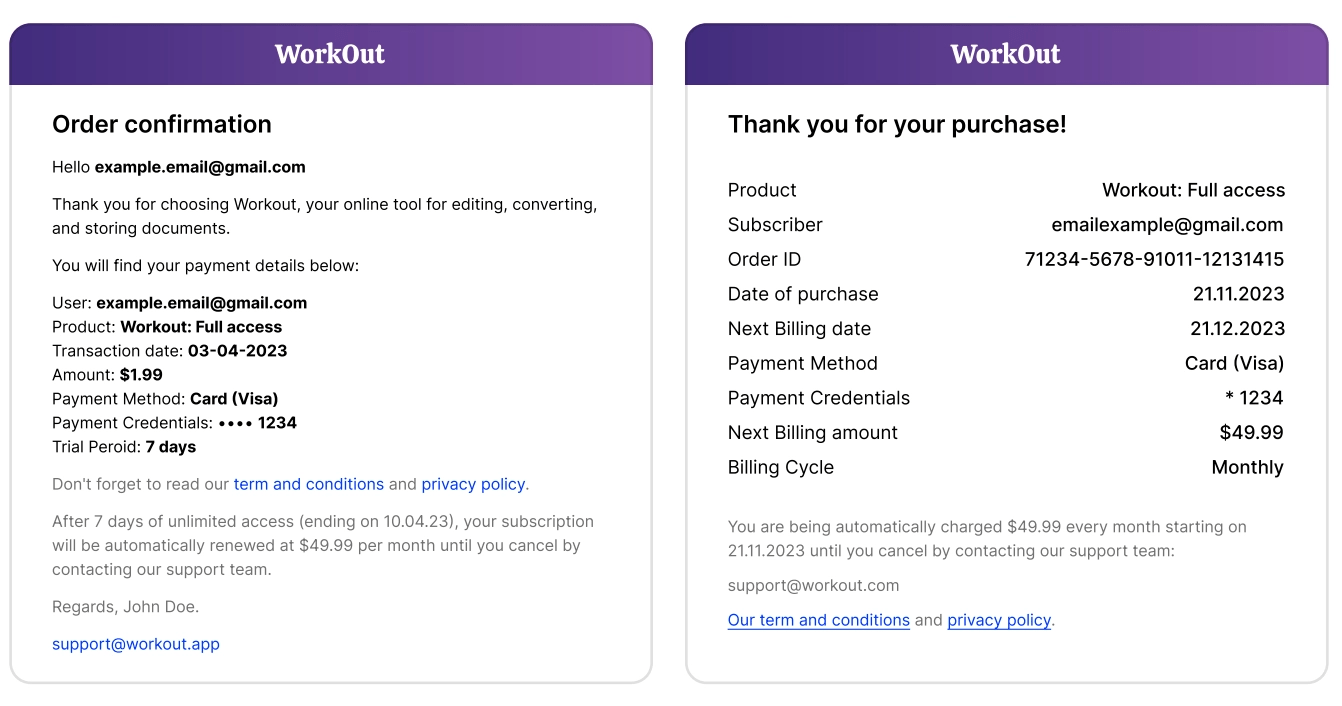The image size is (1342, 706).
Task: Click the Monthly Billing Cycle value
Action: pyautogui.click(x=1247, y=467)
